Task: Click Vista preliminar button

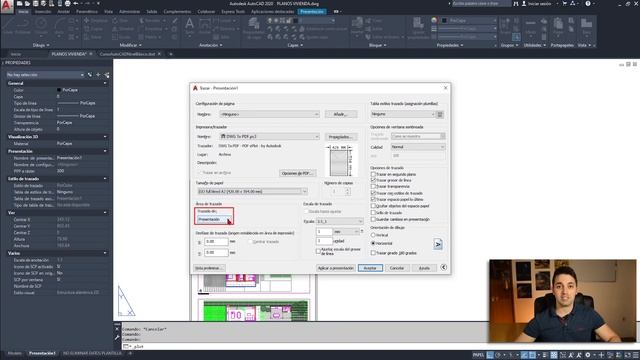Action: 209,268
